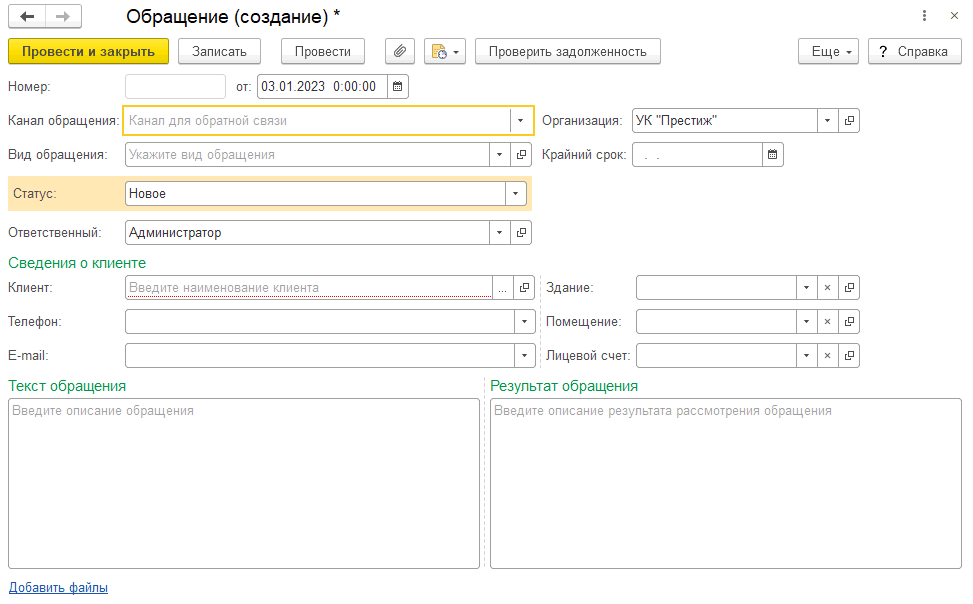
Task: Click the Добавить файлы link
Action: click(x=58, y=588)
